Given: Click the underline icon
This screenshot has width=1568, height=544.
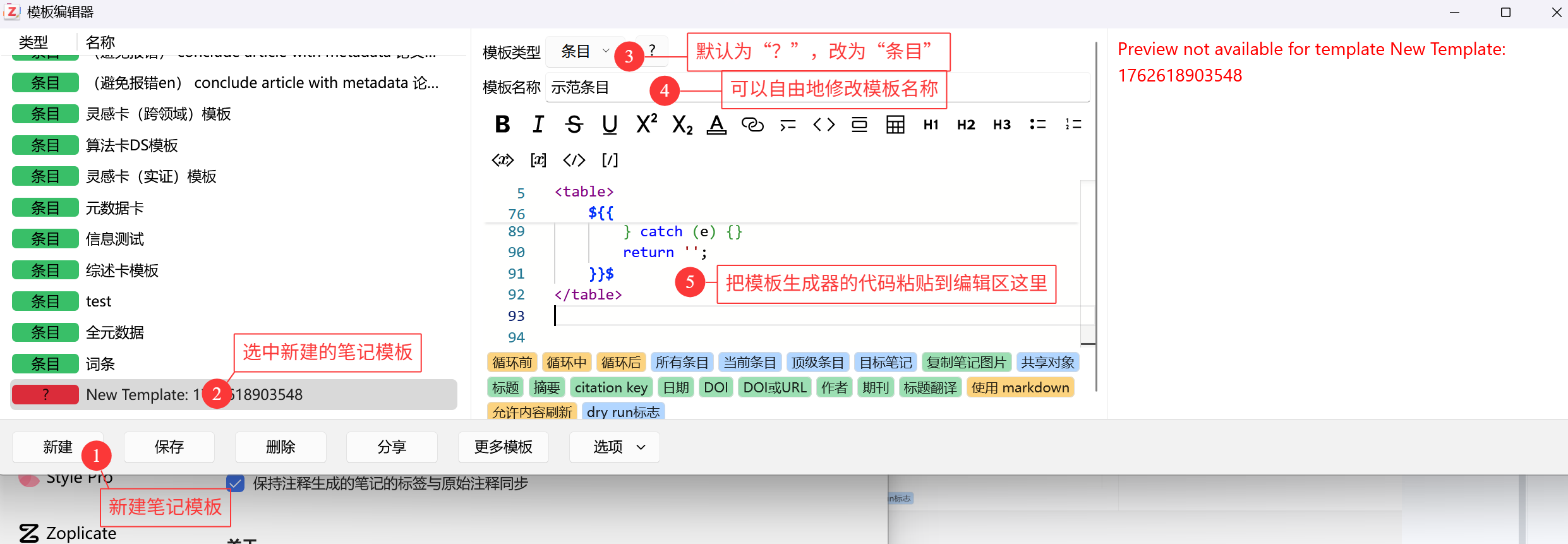Looking at the screenshot, I should [x=610, y=124].
